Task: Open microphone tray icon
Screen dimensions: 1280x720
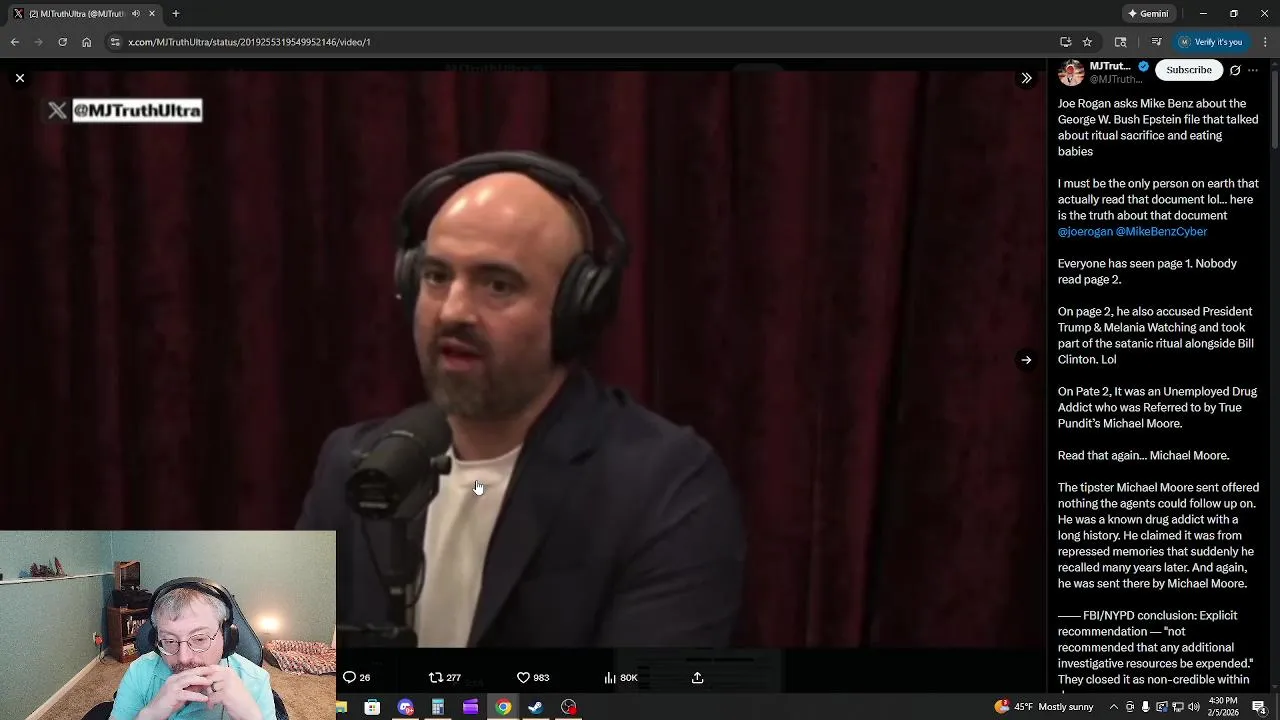Action: click(x=1145, y=707)
